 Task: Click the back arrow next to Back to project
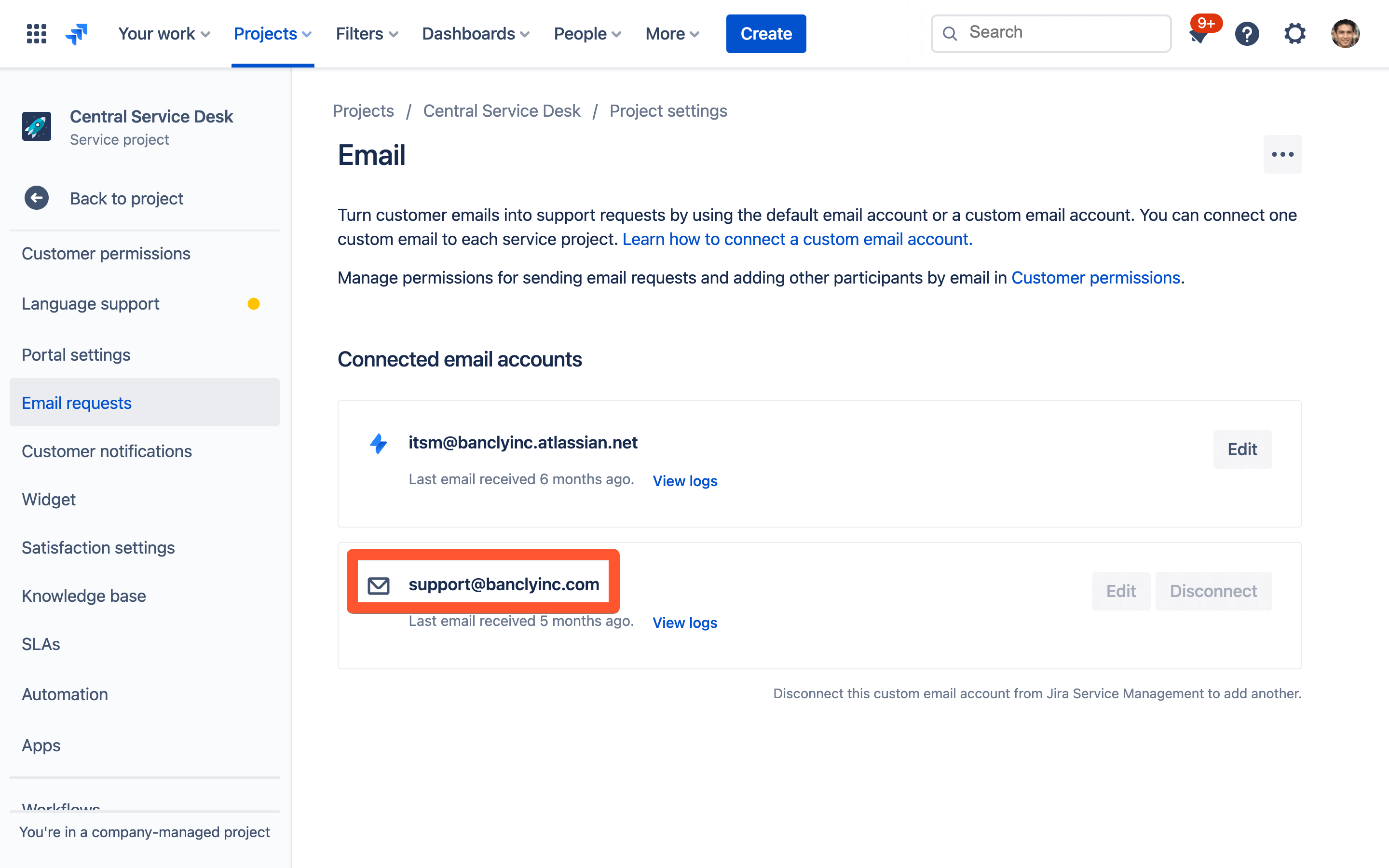pyautogui.click(x=37, y=198)
